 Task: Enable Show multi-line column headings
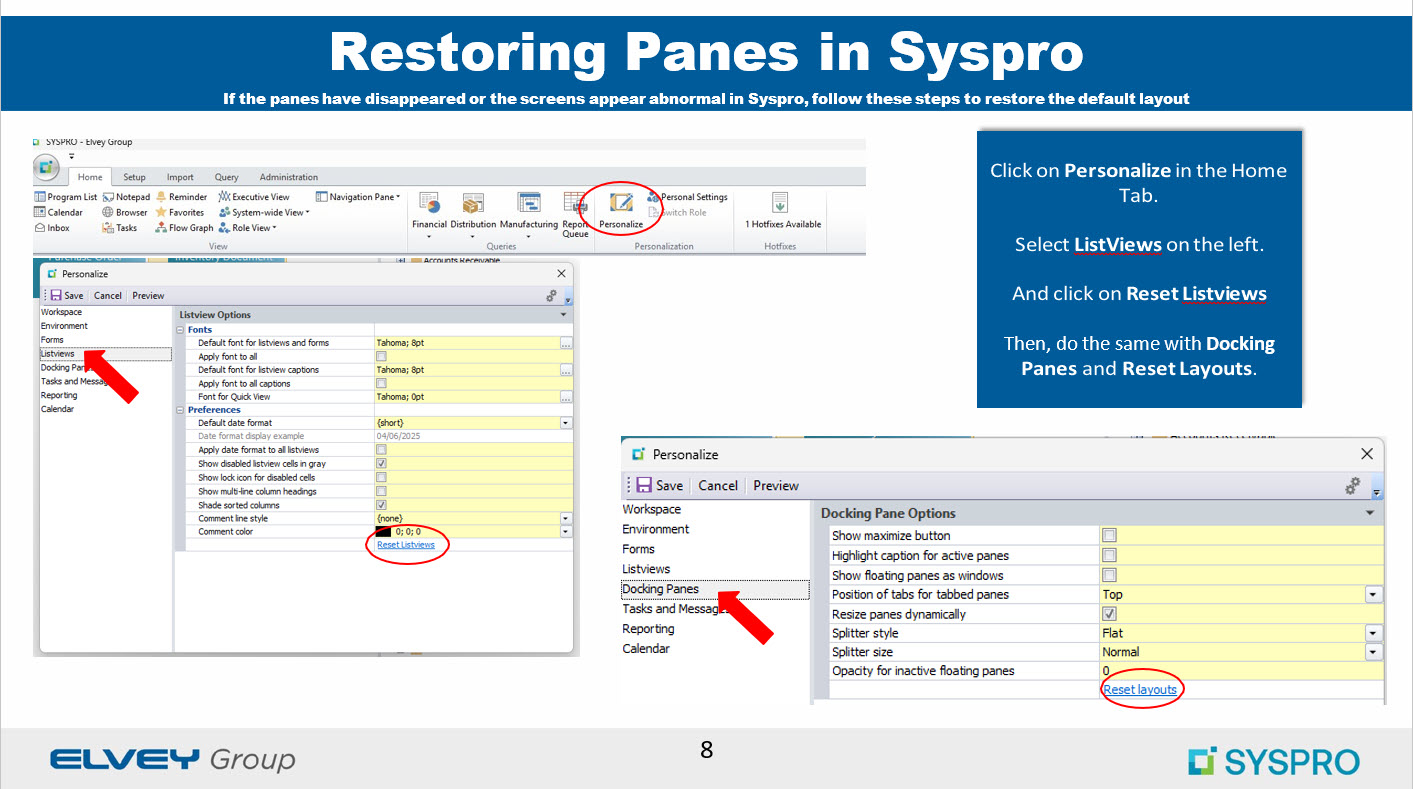coord(381,491)
